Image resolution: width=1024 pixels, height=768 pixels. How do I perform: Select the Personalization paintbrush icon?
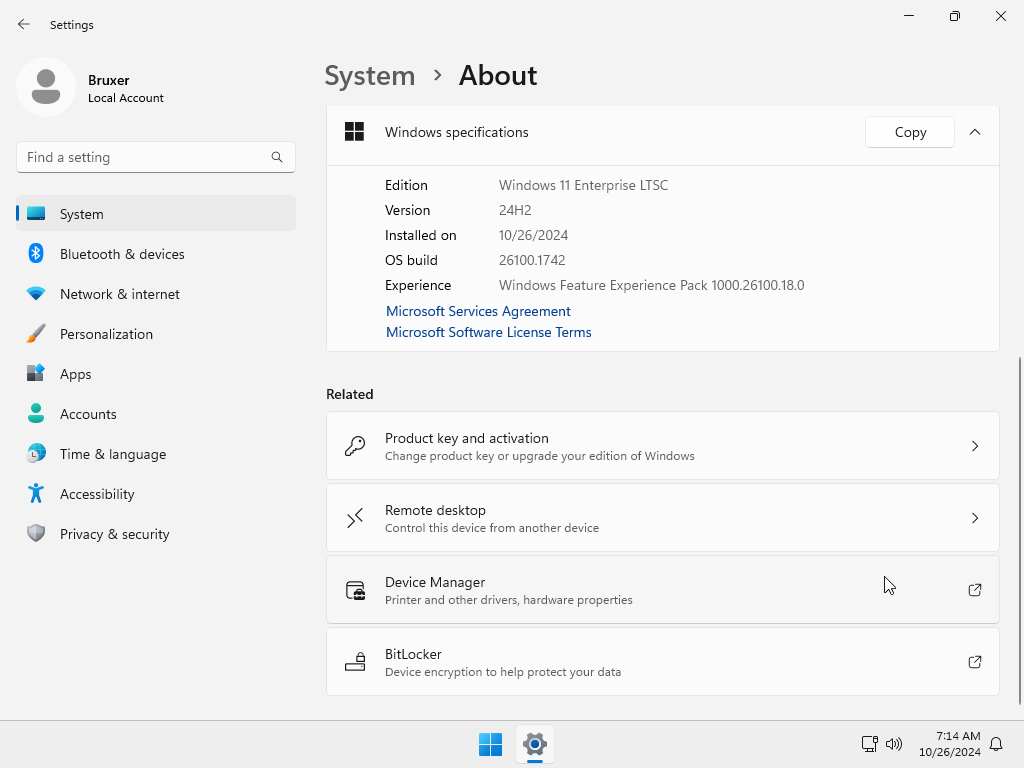[x=36, y=334]
